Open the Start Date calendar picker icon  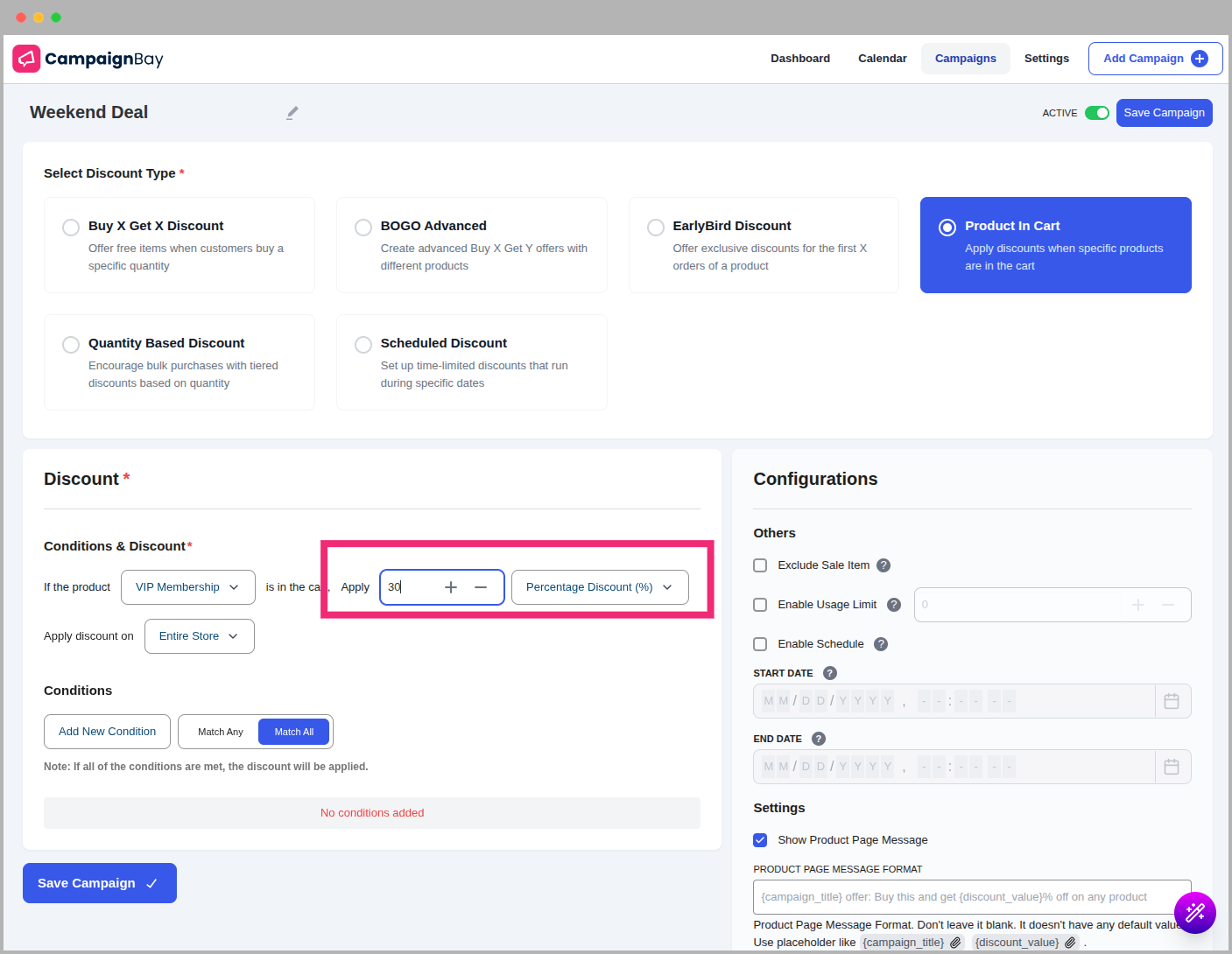(1172, 701)
